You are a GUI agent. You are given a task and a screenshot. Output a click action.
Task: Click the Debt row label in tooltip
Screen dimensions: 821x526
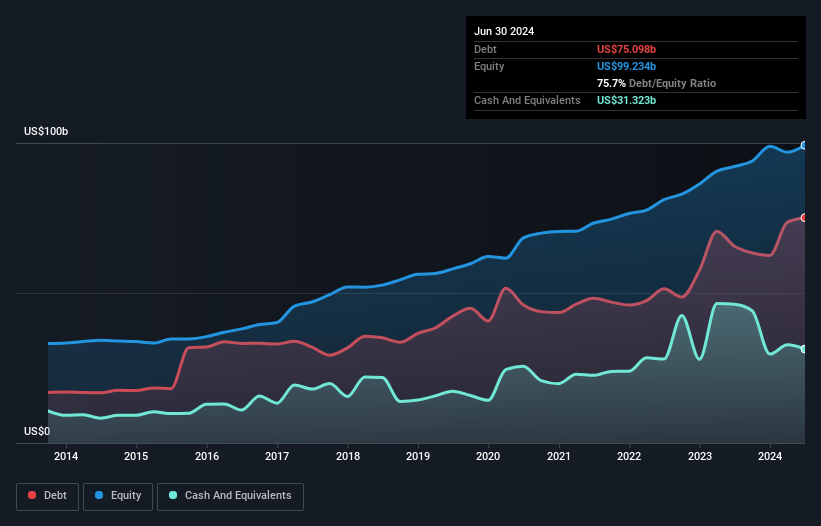pyautogui.click(x=485, y=49)
